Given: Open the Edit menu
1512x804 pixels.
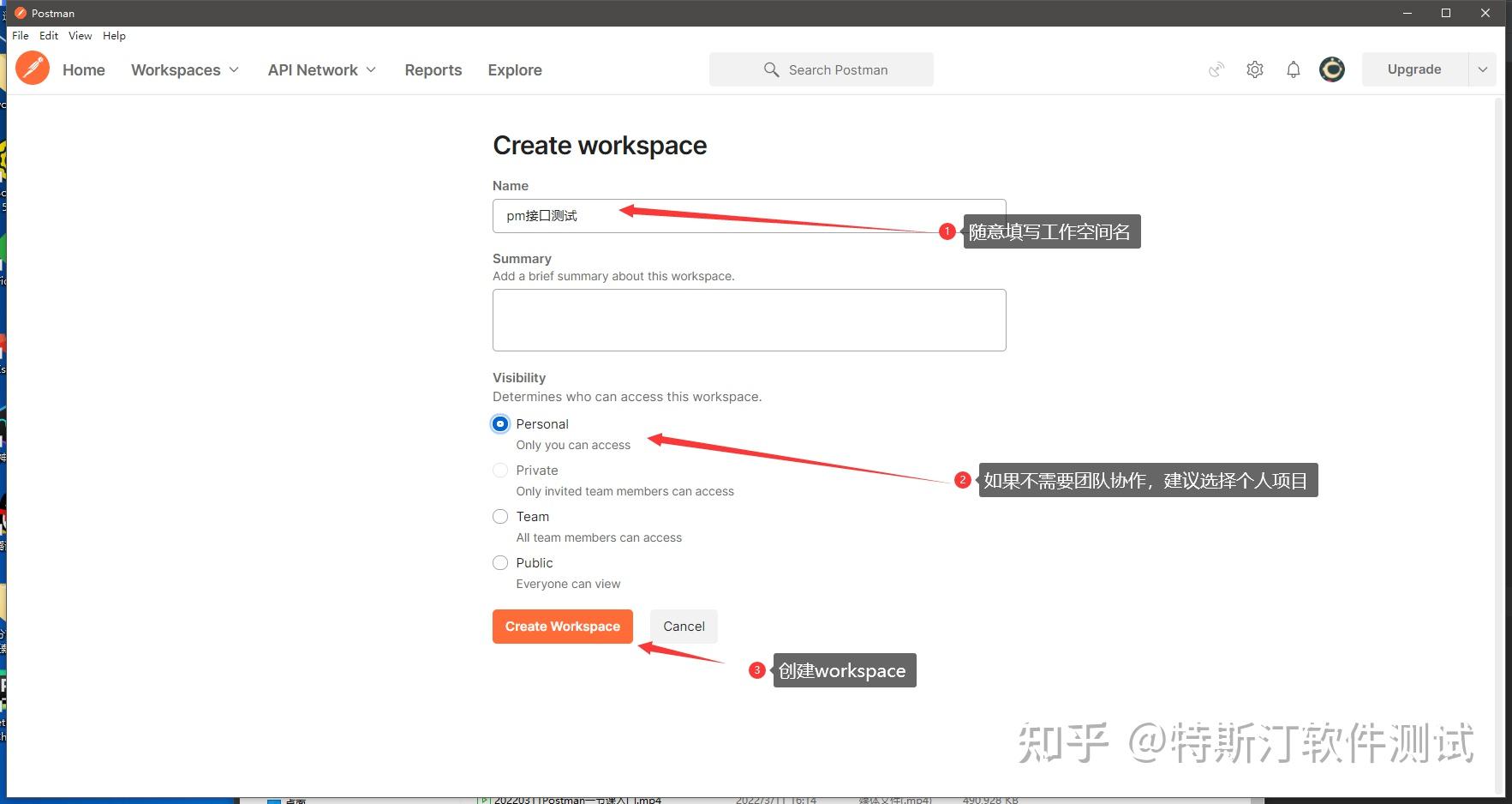Looking at the screenshot, I should coord(49,36).
